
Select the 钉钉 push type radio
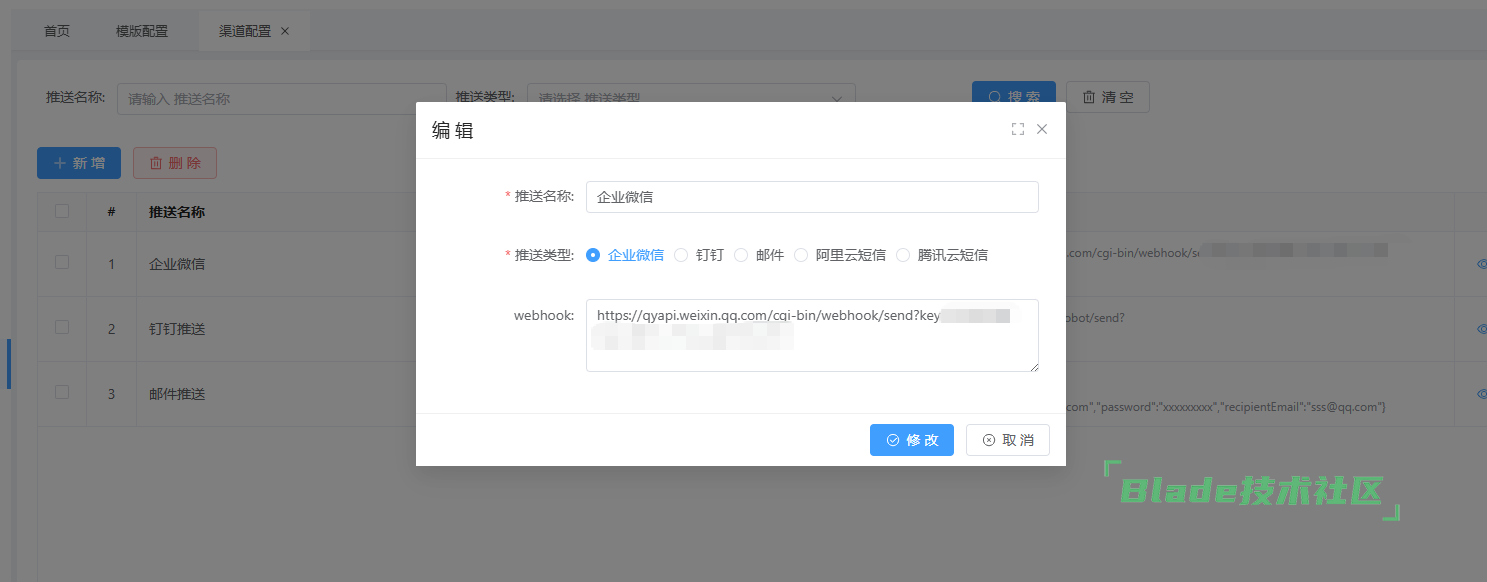681,255
